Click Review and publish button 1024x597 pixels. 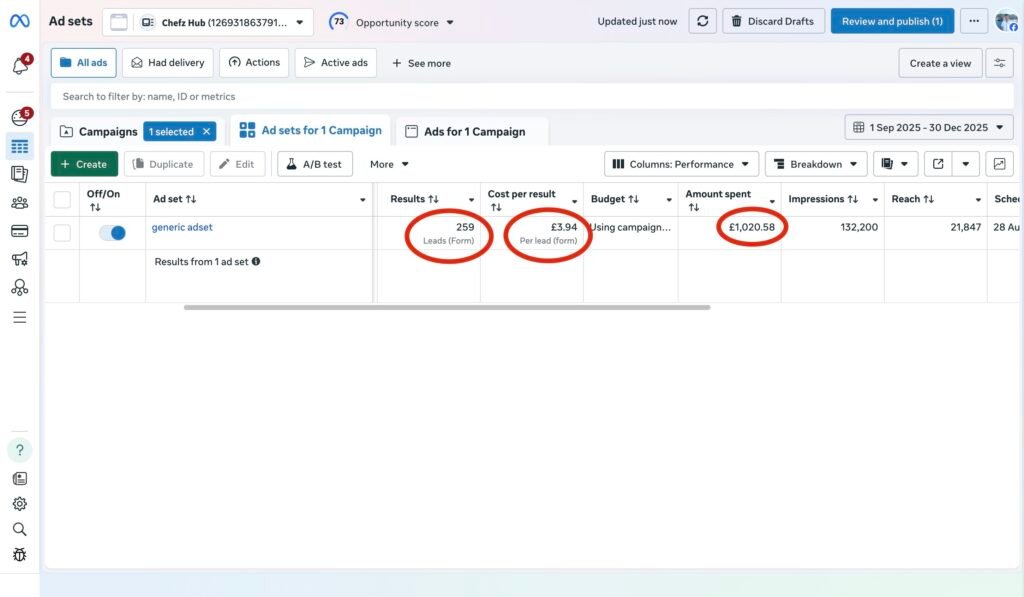tap(892, 21)
